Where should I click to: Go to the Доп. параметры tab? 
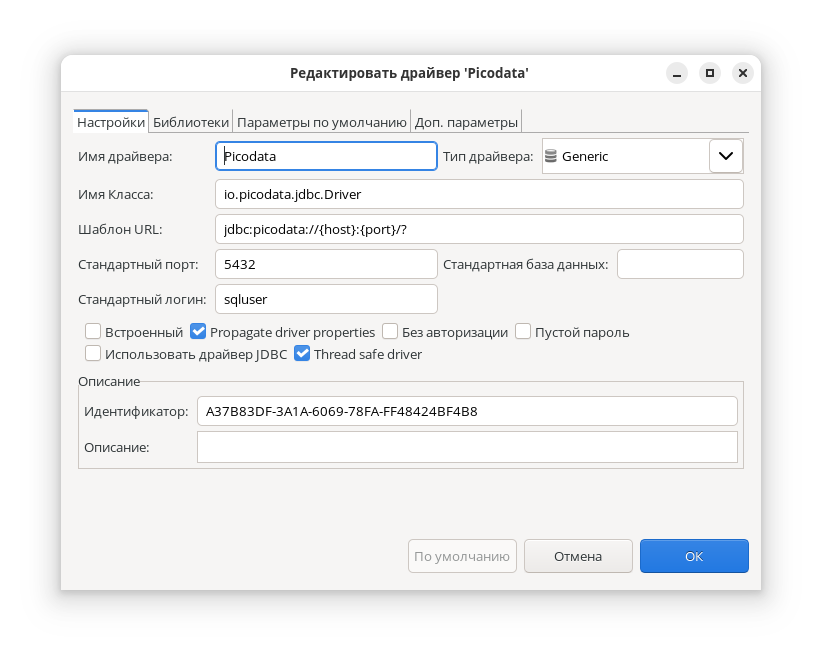(465, 121)
